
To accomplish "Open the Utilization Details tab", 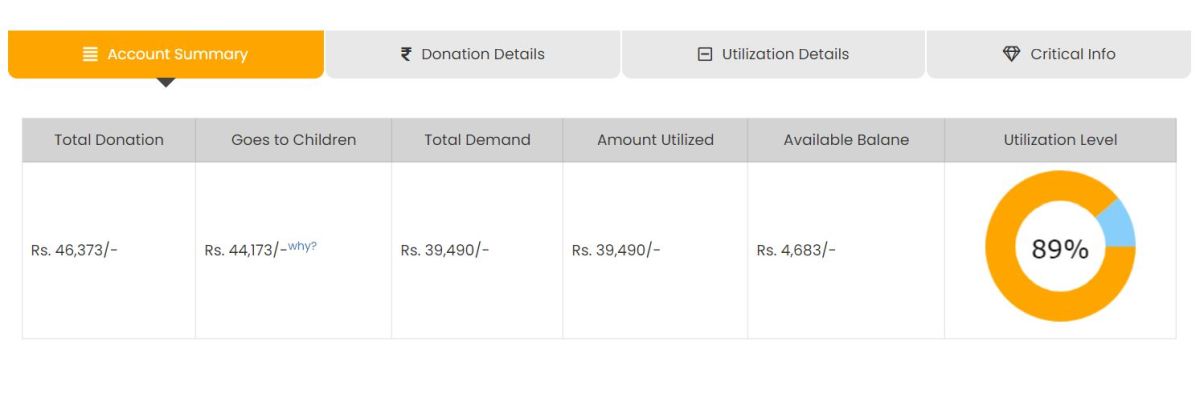I will (x=773, y=54).
